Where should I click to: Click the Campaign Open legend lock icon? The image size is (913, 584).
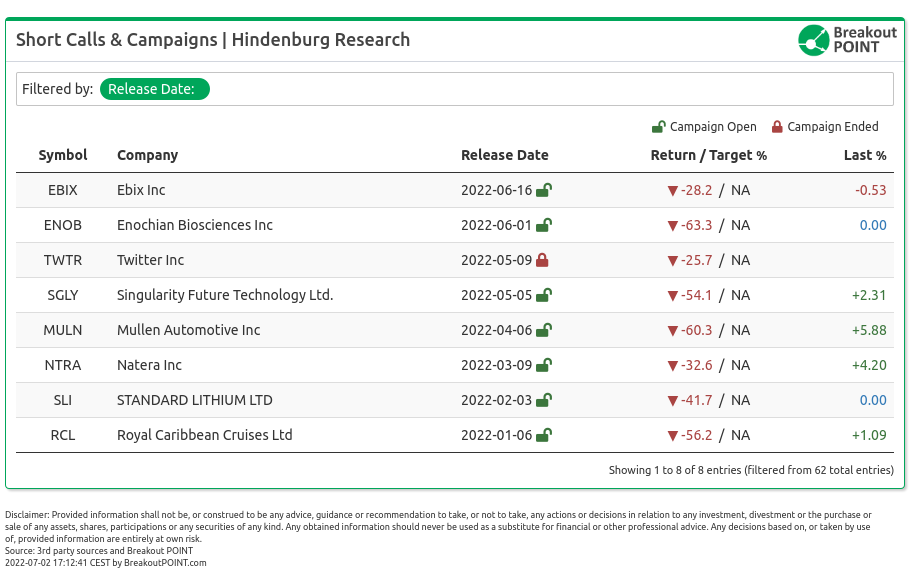(x=659, y=127)
